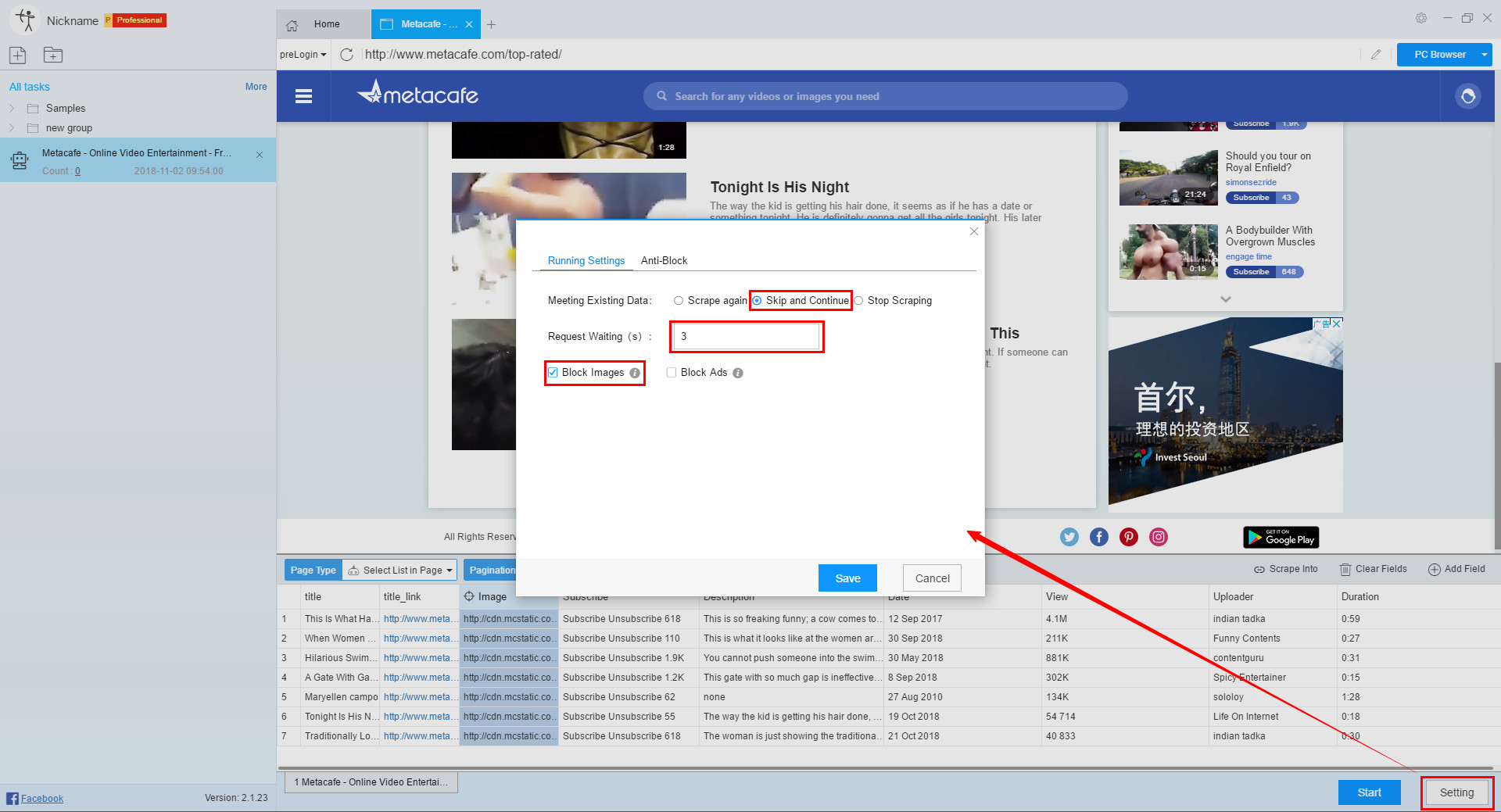Open a new tab with plus icon
This screenshot has height=812, width=1501.
(x=491, y=24)
